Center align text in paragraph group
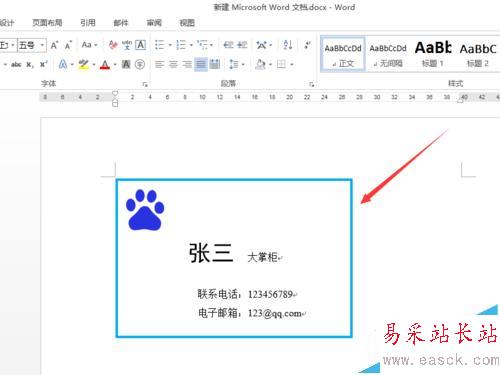Viewport: 500px width, 375px height. tap(173, 64)
